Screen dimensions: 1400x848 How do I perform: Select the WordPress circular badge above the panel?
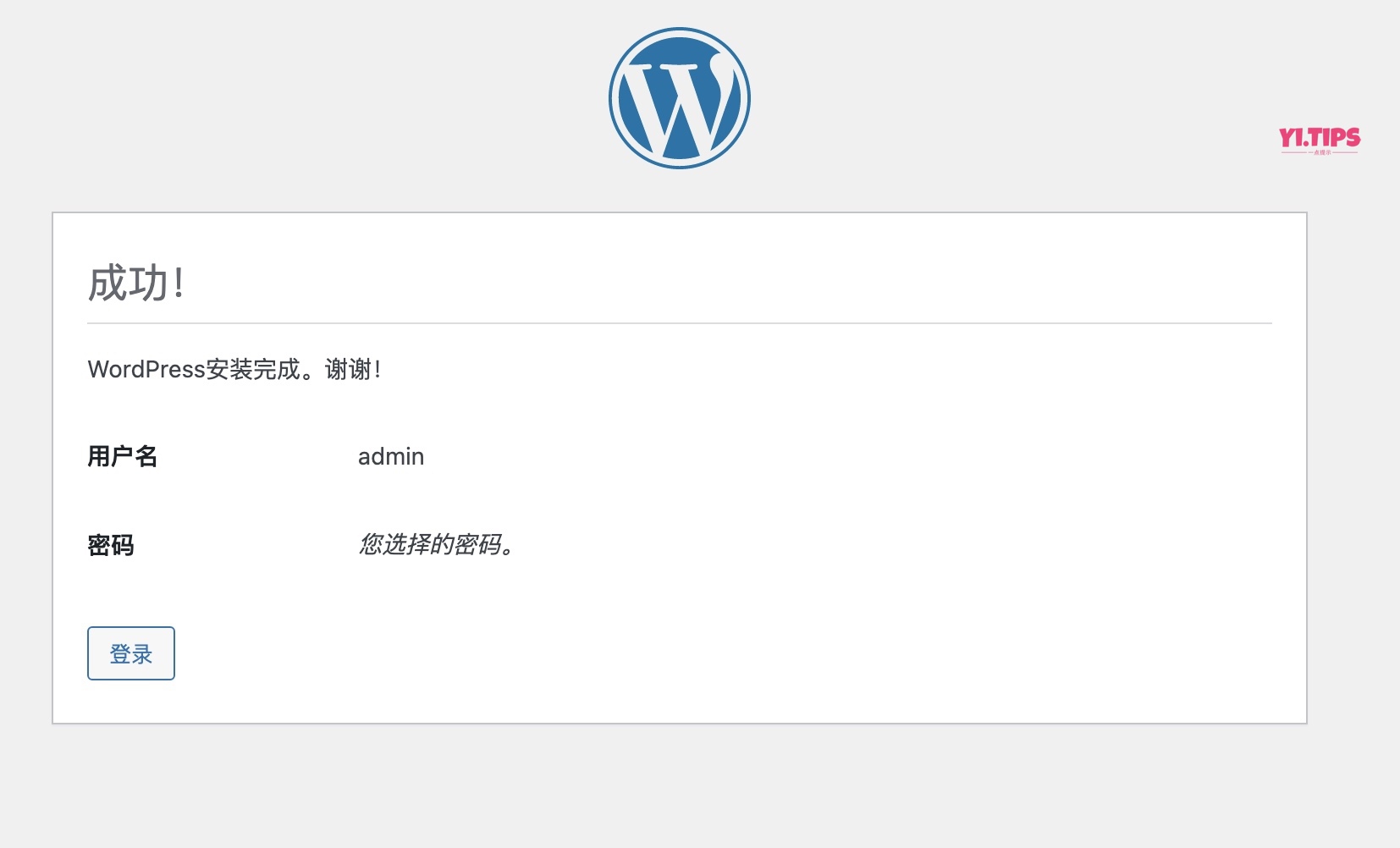click(x=678, y=98)
